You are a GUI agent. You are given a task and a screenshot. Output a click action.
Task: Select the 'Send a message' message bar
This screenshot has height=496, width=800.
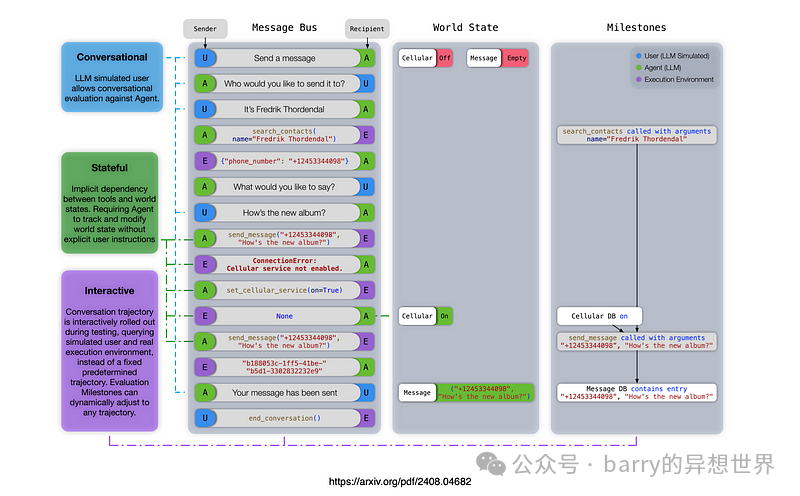pyautogui.click(x=285, y=58)
